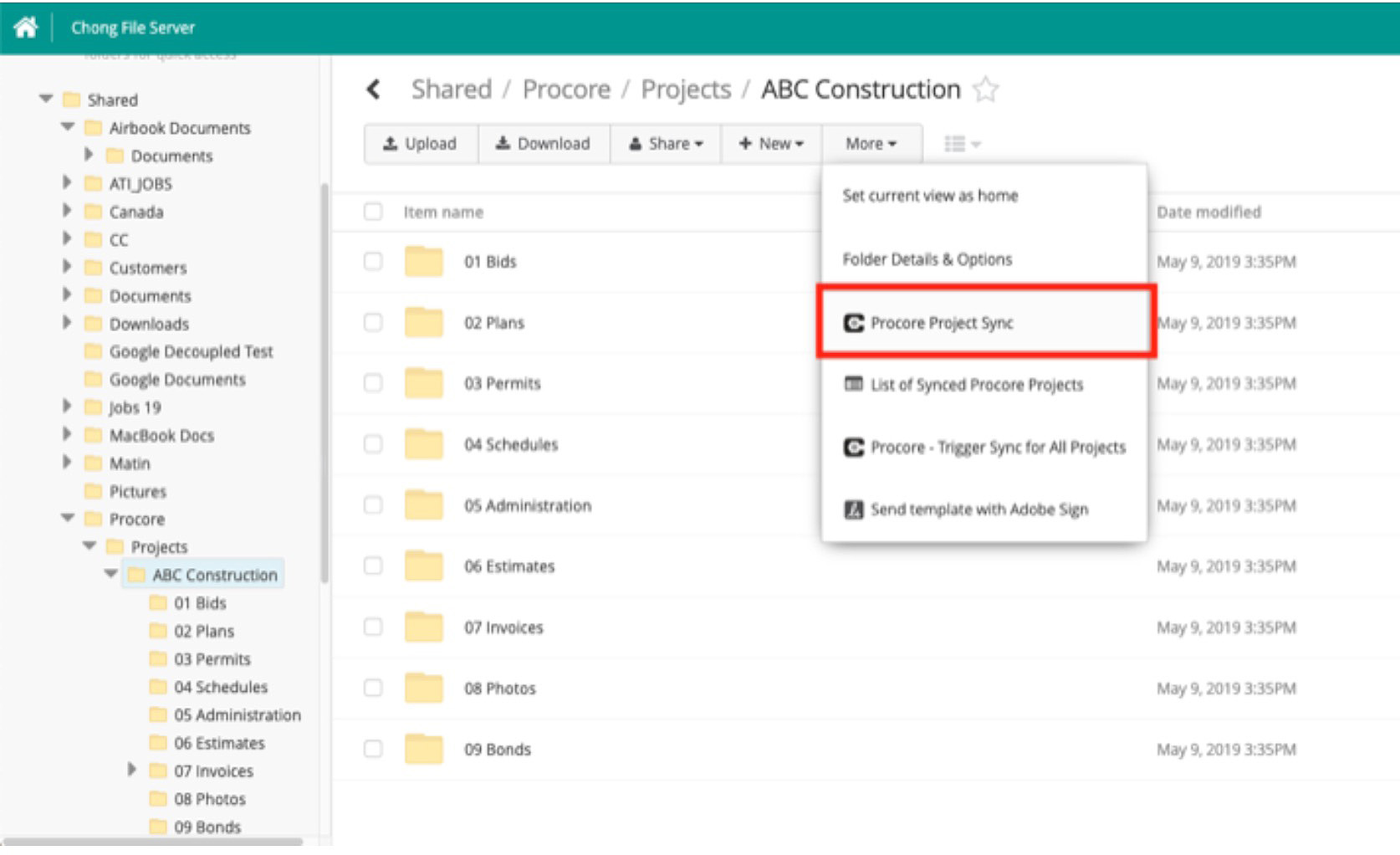
Task: Check the checkbox next to 01 Bids
Action: click(373, 260)
